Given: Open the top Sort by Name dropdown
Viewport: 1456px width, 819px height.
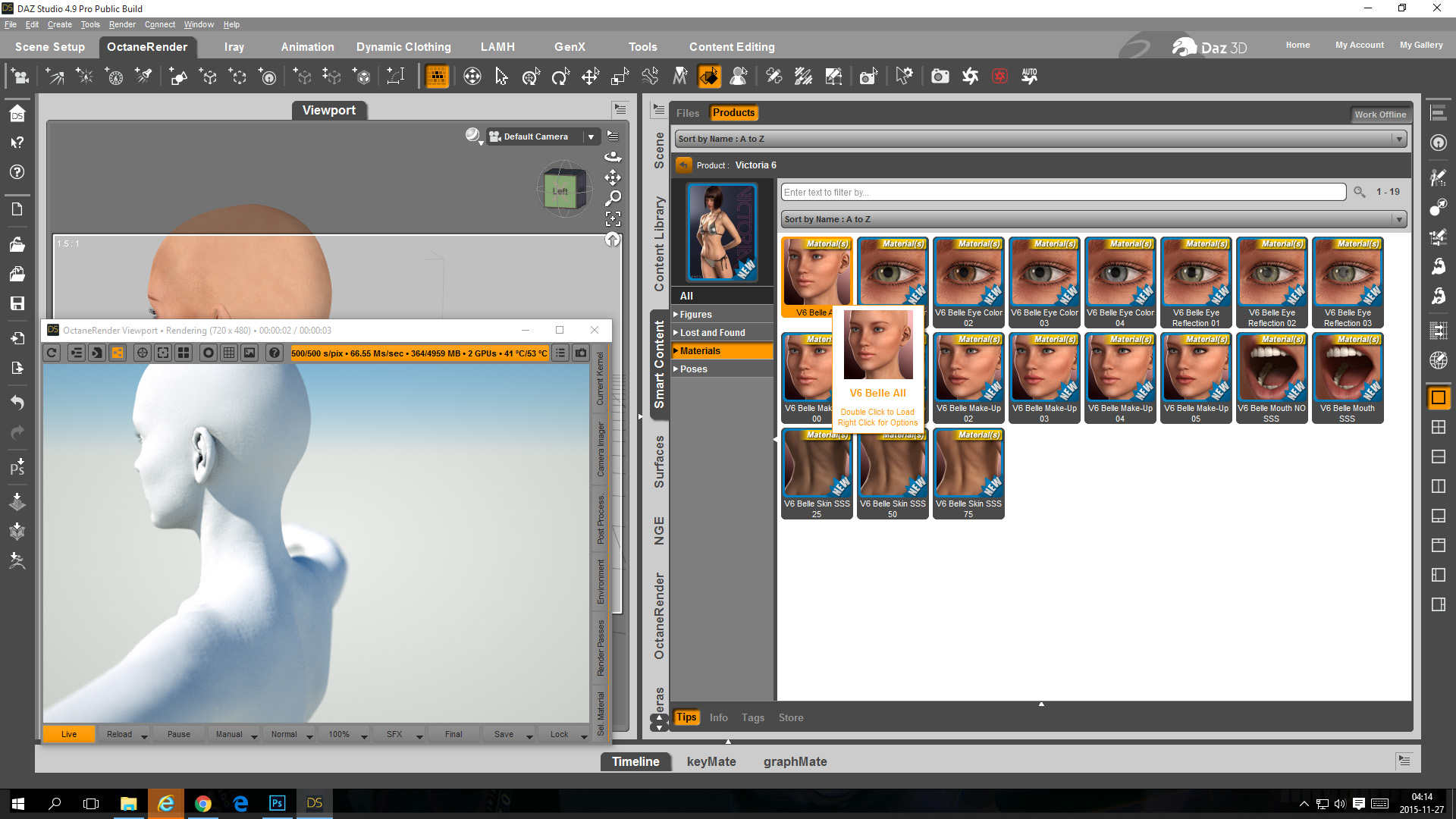Looking at the screenshot, I should [x=1041, y=139].
